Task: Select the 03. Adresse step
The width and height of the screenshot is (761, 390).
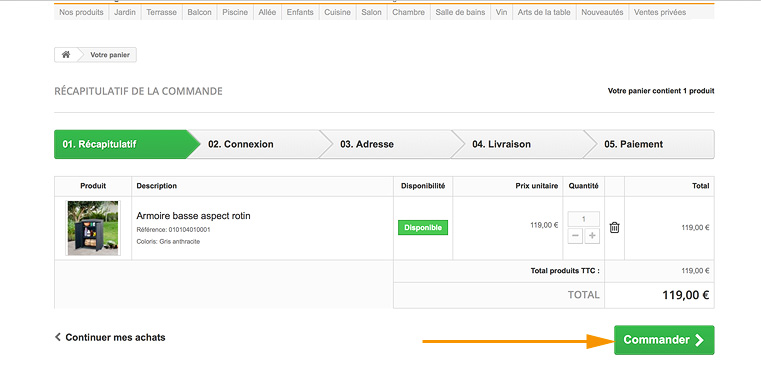Action: (391, 144)
